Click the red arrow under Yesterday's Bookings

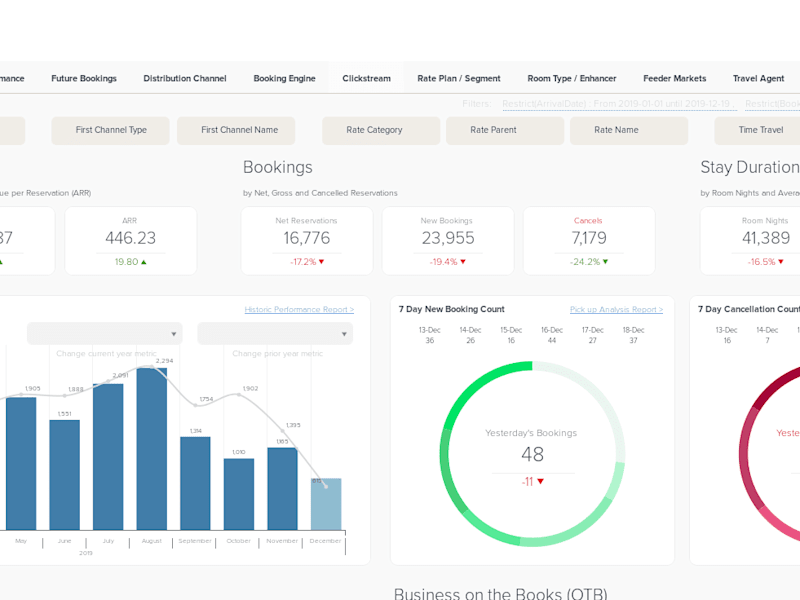541,481
